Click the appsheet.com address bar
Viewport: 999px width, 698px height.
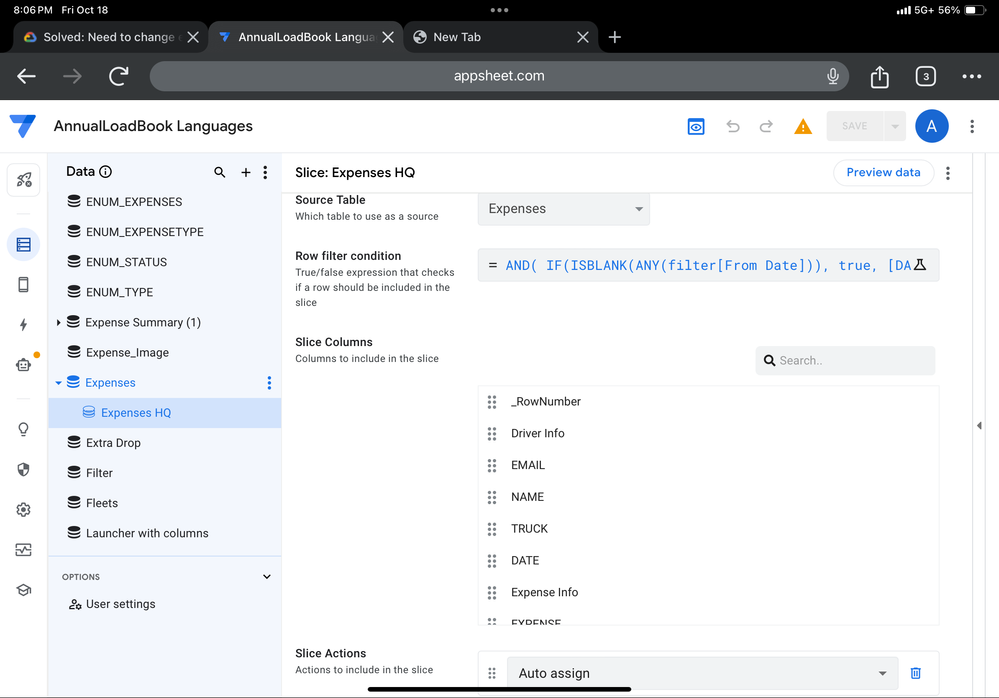[499, 76]
